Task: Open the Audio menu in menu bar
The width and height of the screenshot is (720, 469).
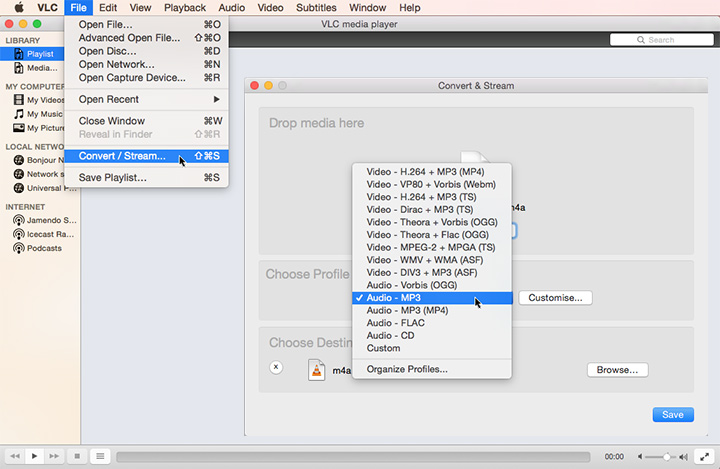Action: (x=231, y=8)
